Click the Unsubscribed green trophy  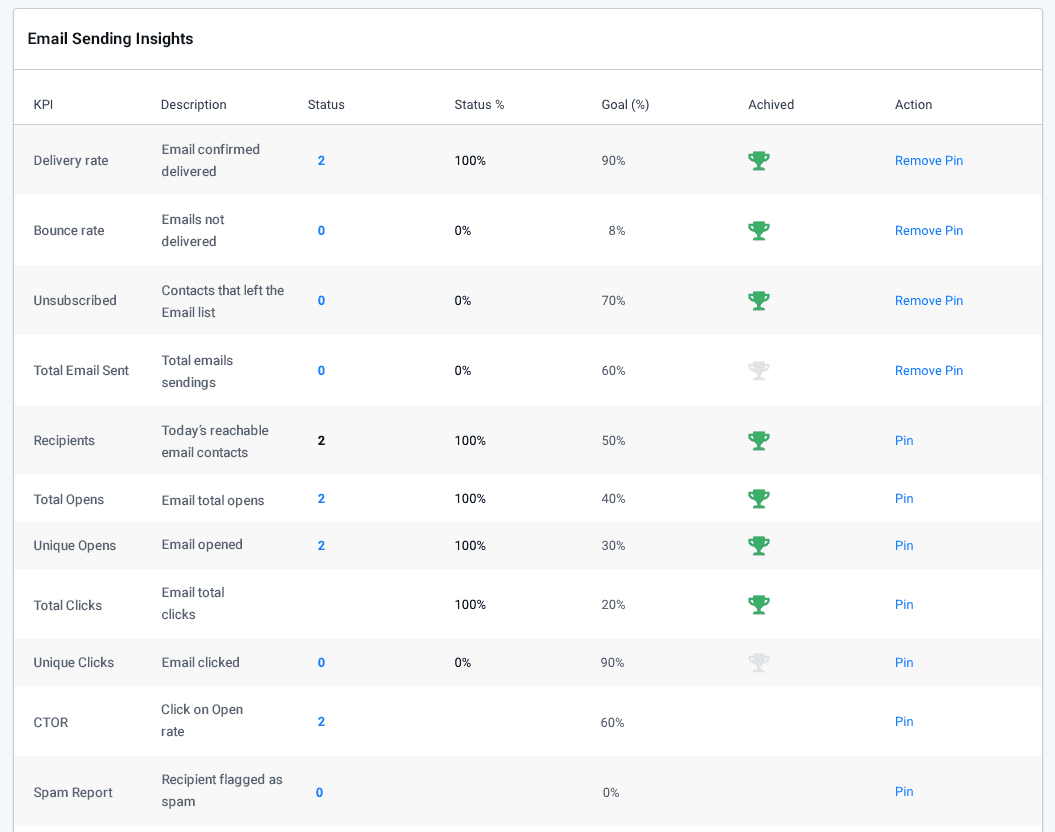759,300
